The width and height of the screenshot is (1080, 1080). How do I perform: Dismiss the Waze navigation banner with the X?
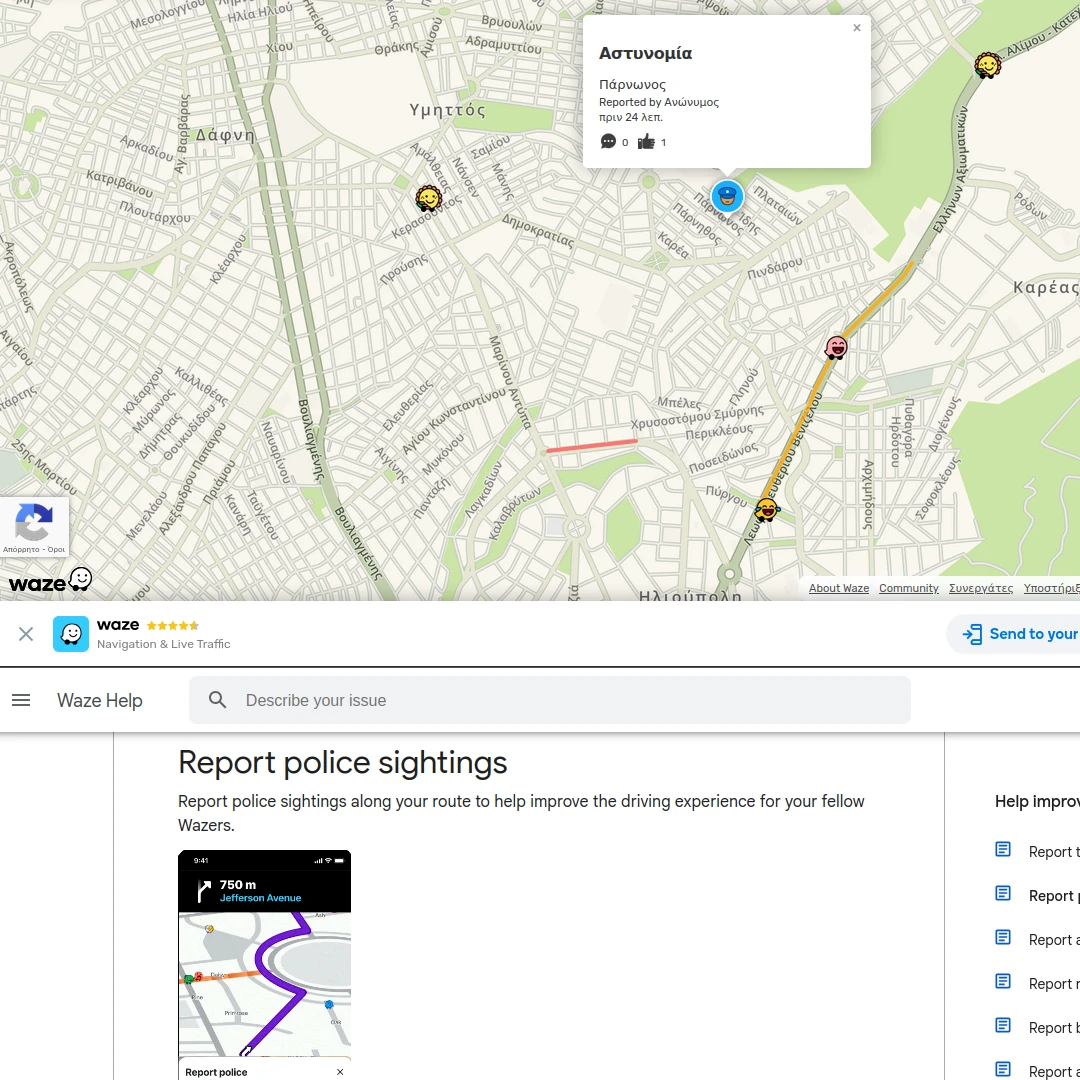point(26,633)
